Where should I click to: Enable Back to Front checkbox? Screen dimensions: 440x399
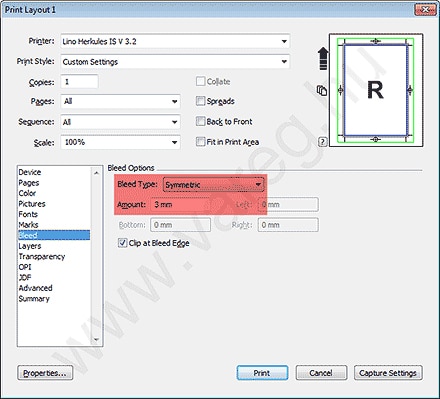[x=200, y=121]
